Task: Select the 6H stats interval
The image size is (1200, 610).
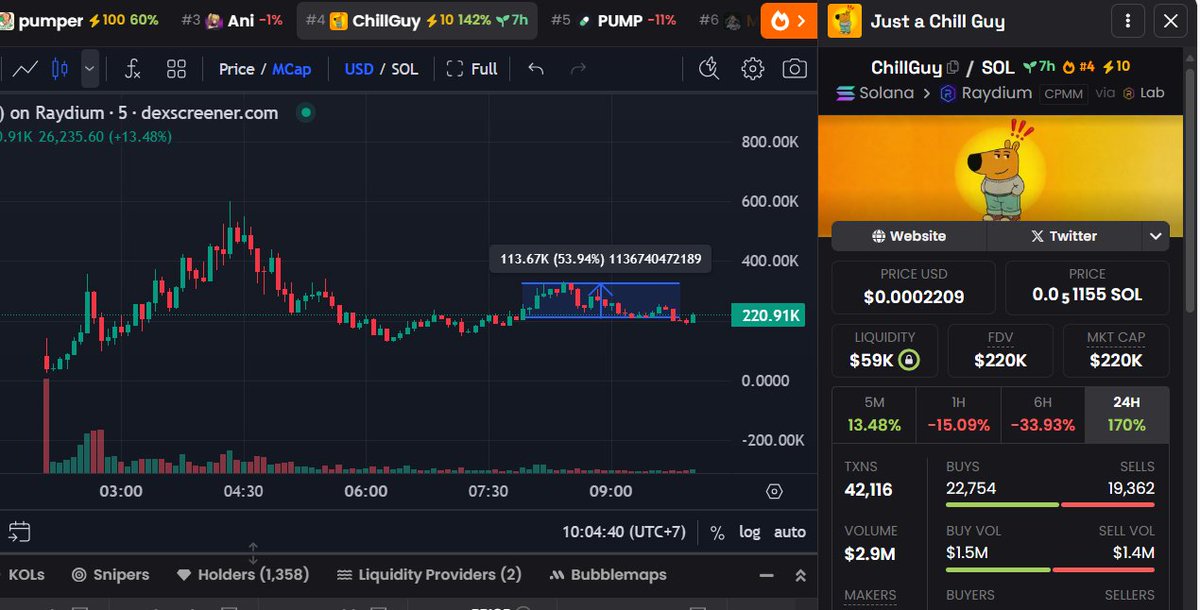Action: pyautogui.click(x=1043, y=414)
